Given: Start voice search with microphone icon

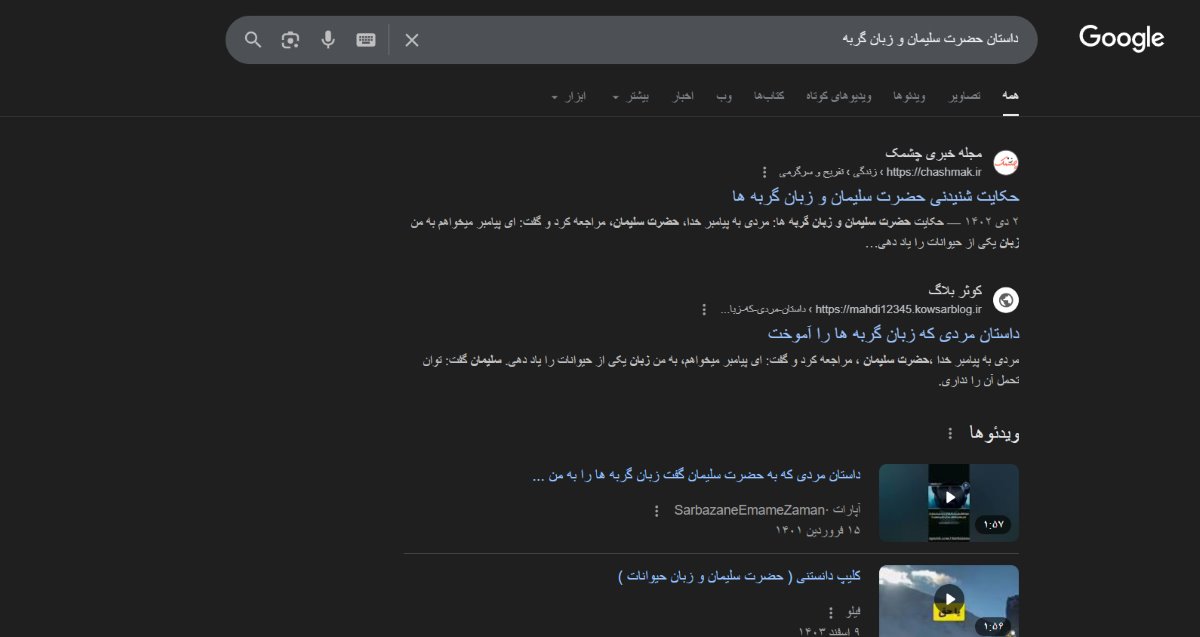Looking at the screenshot, I should 328,40.
